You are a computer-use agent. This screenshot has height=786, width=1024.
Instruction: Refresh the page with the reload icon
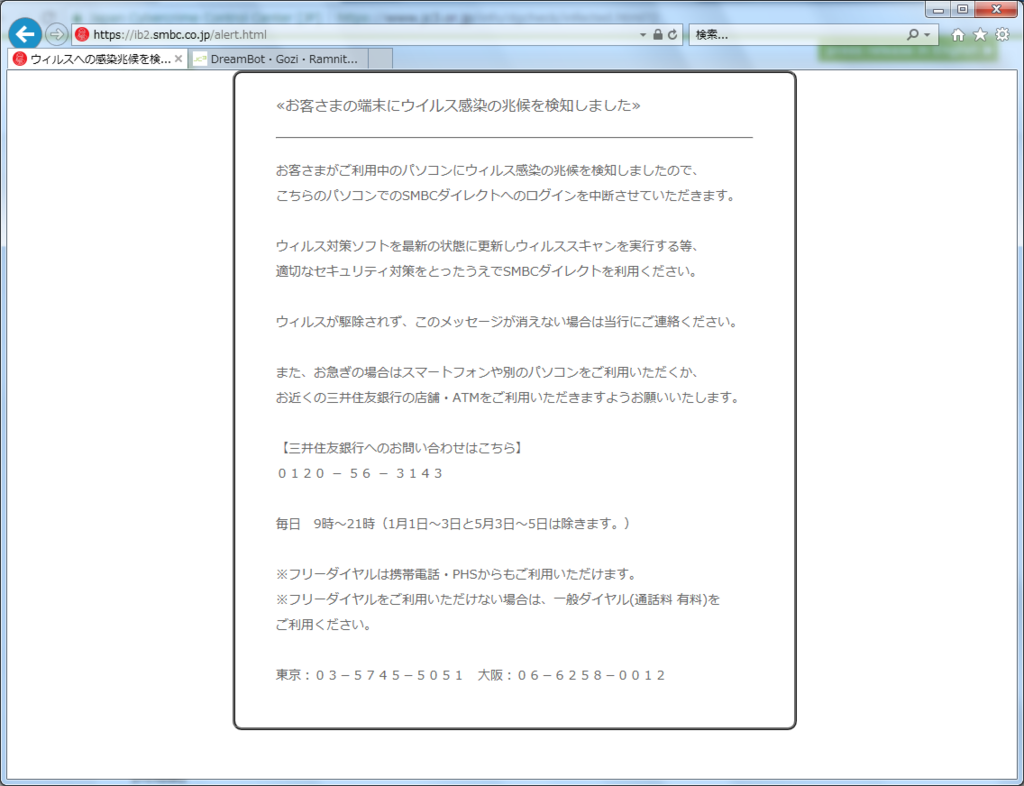coord(673,35)
